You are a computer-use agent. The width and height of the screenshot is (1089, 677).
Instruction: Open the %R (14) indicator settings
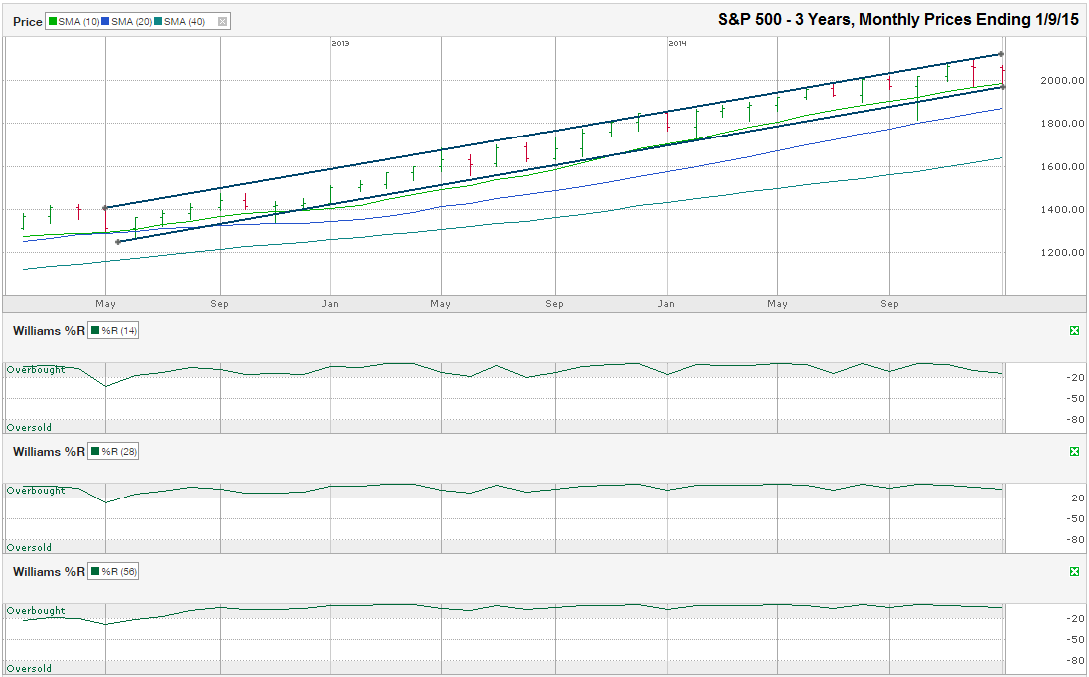click(113, 331)
